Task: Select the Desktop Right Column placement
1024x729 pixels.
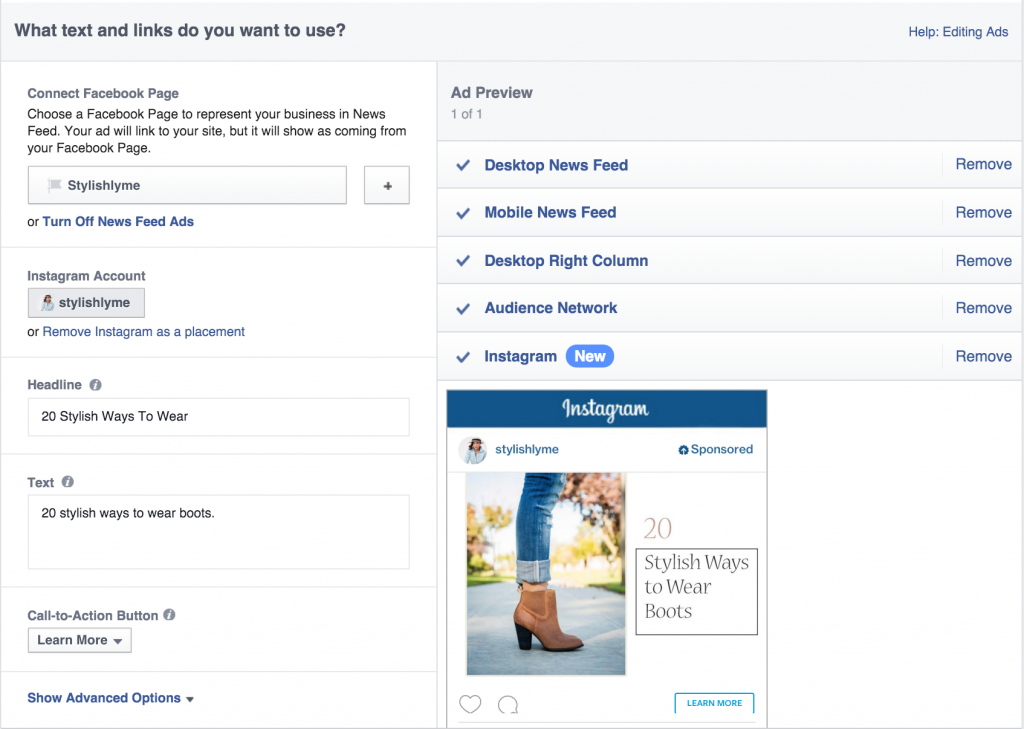Action: coord(566,261)
